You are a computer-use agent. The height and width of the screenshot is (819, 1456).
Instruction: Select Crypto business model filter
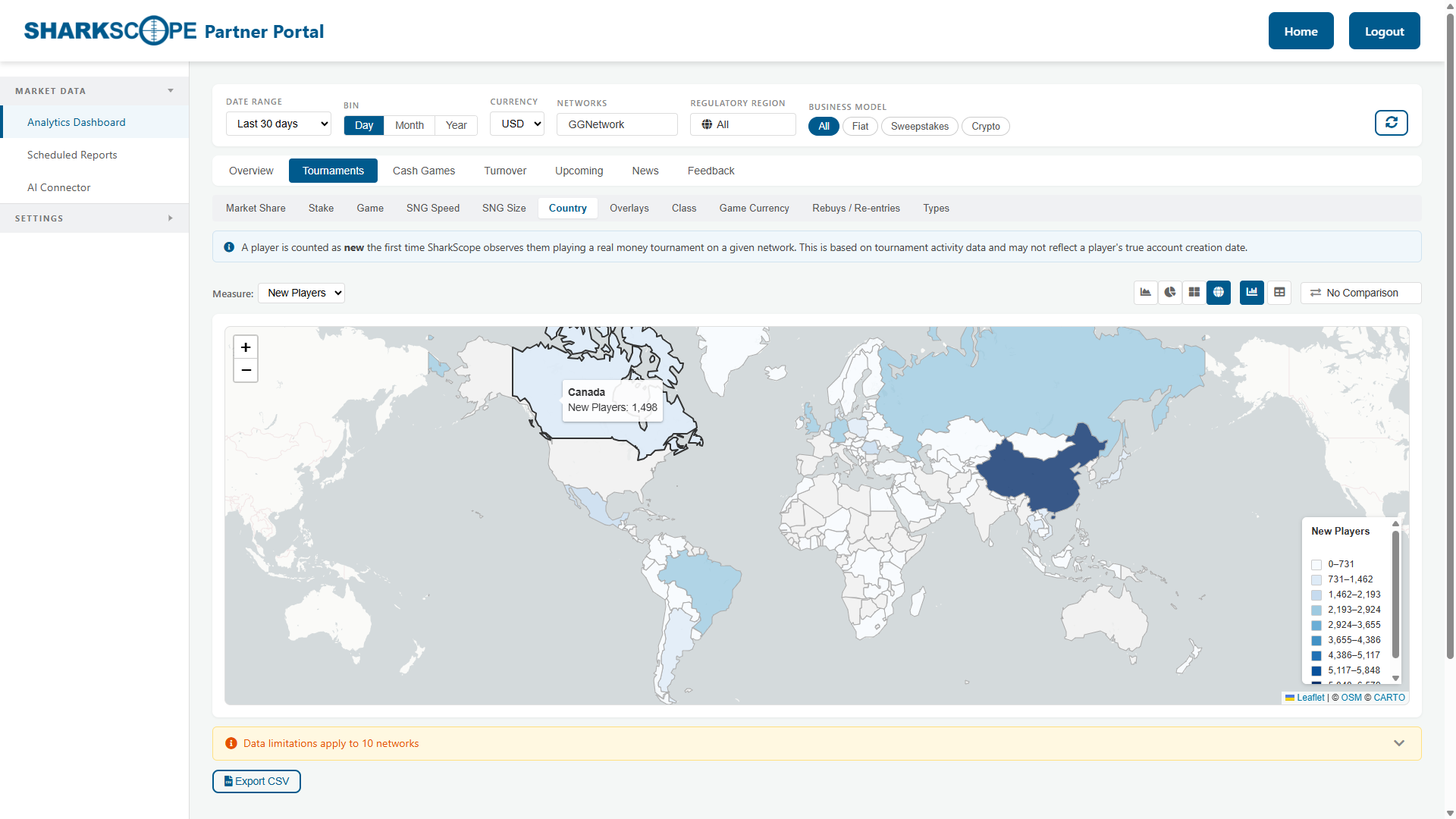tap(986, 126)
